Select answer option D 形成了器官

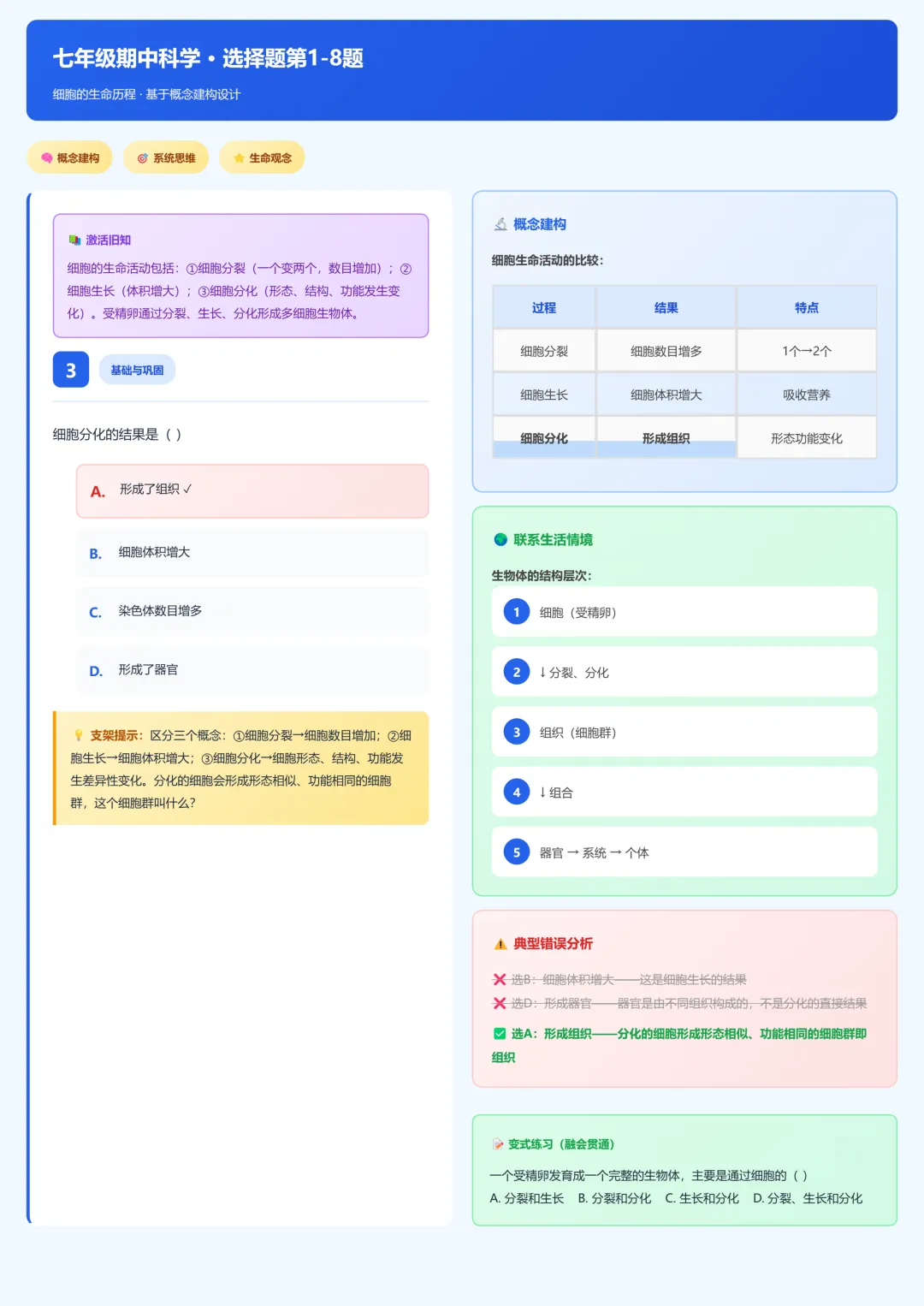(252, 671)
